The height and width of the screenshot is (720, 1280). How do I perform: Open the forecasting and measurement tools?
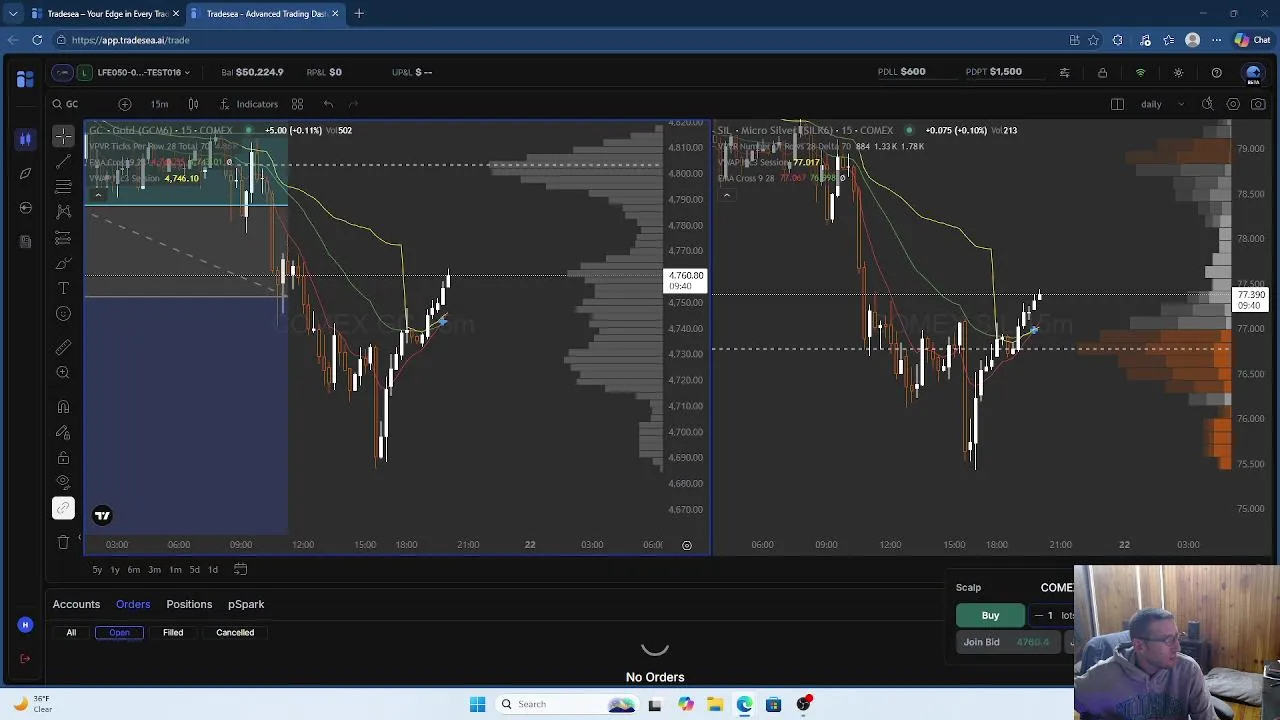(63, 238)
